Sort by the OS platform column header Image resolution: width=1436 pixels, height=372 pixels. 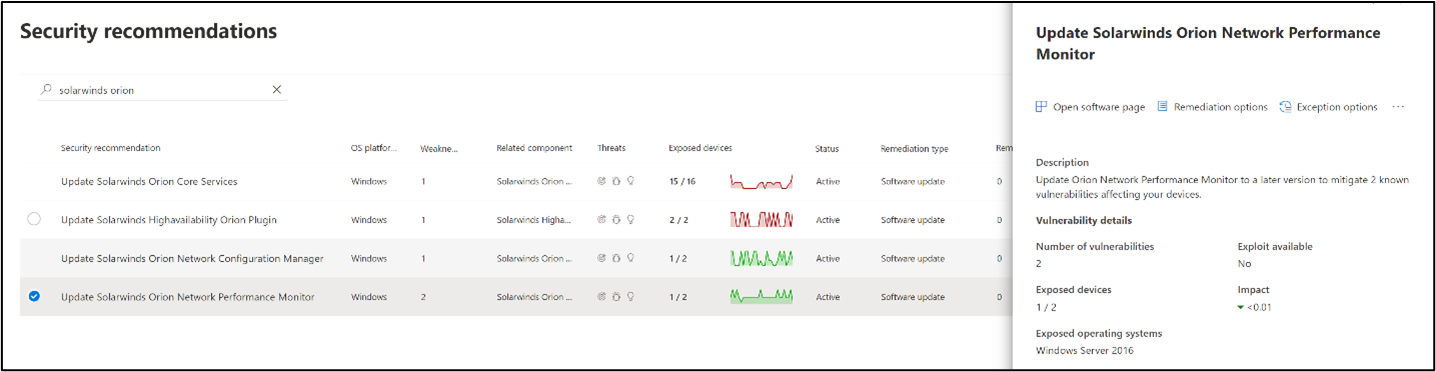[374, 148]
